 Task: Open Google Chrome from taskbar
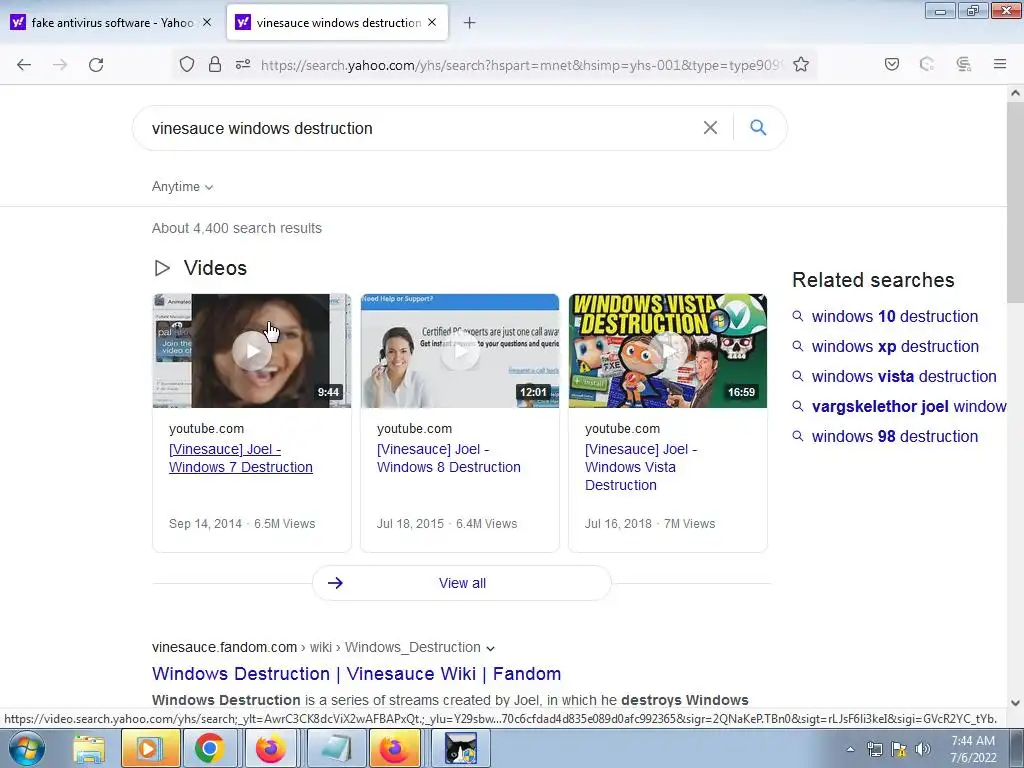[x=209, y=749]
